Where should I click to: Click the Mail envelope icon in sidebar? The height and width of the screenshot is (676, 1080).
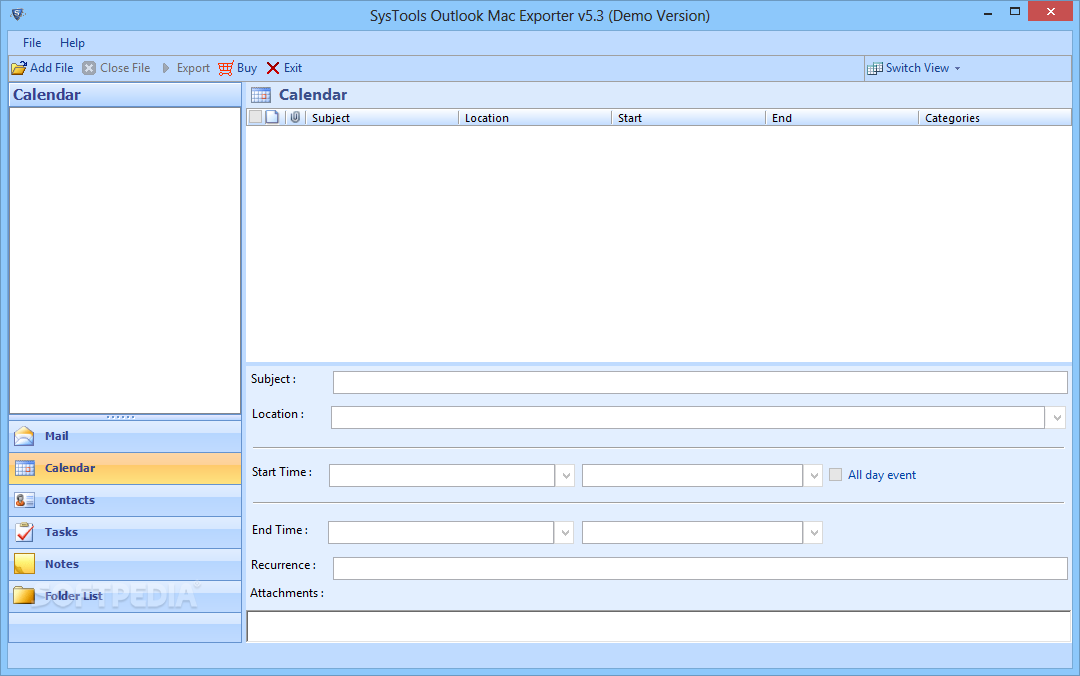(x=24, y=436)
